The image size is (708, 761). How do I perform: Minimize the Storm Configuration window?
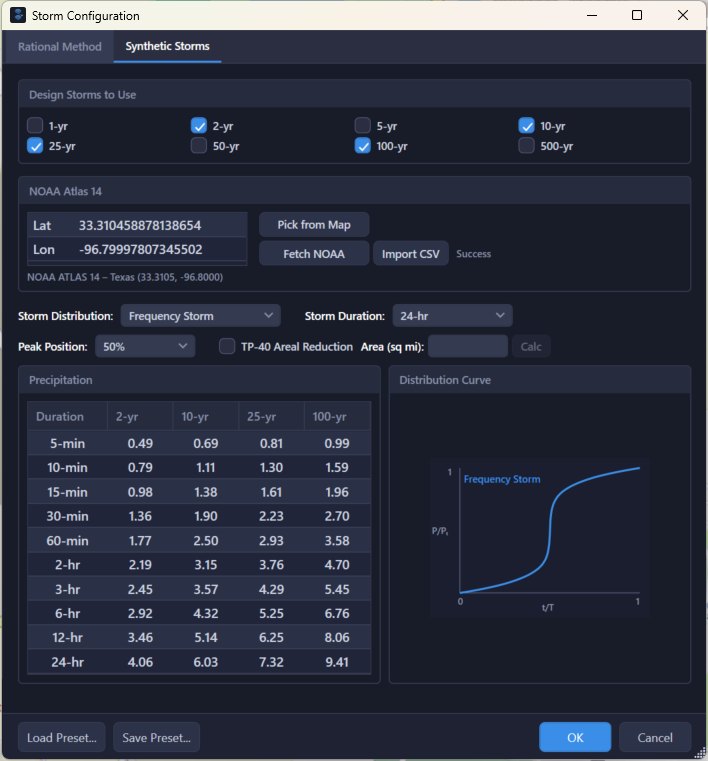tap(591, 16)
